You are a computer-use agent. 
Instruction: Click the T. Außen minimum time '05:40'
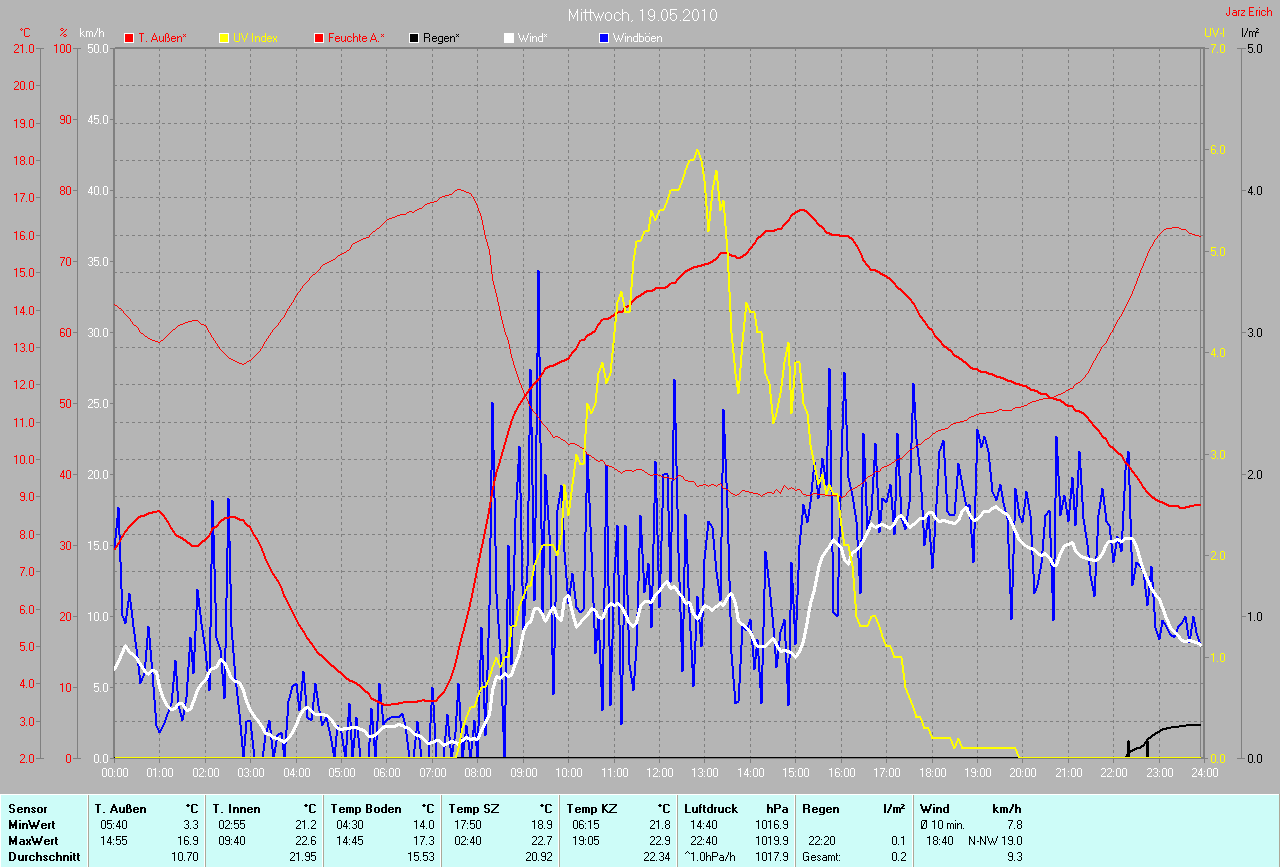coord(113,824)
